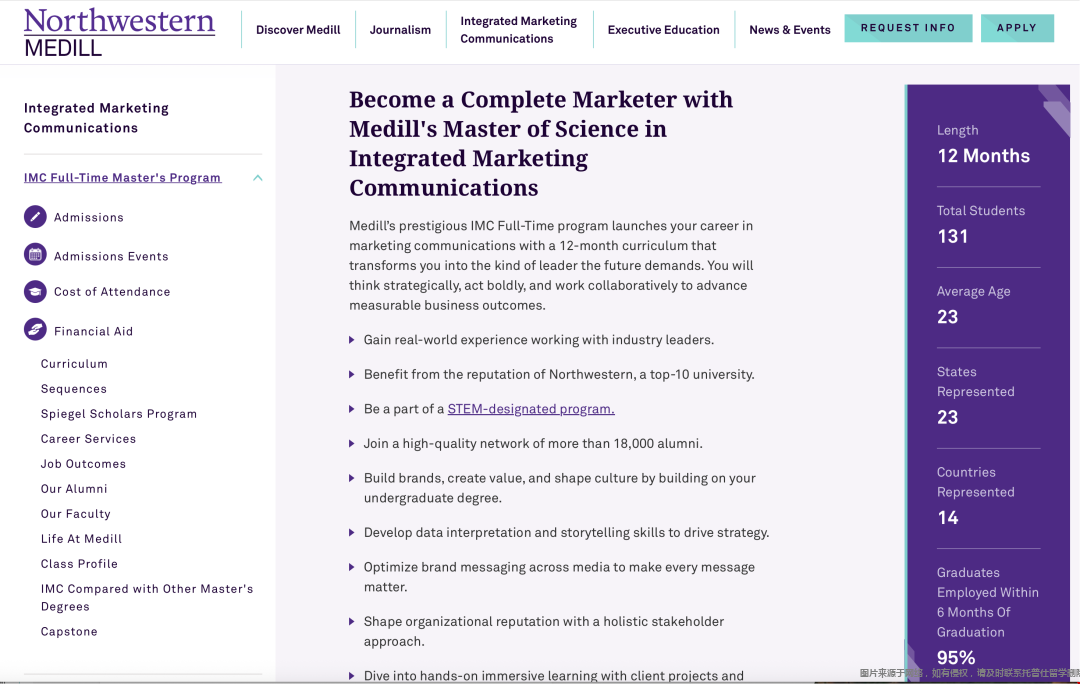The image size is (1080, 684).
Task: Open the Journalism nav menu
Action: [x=400, y=30]
